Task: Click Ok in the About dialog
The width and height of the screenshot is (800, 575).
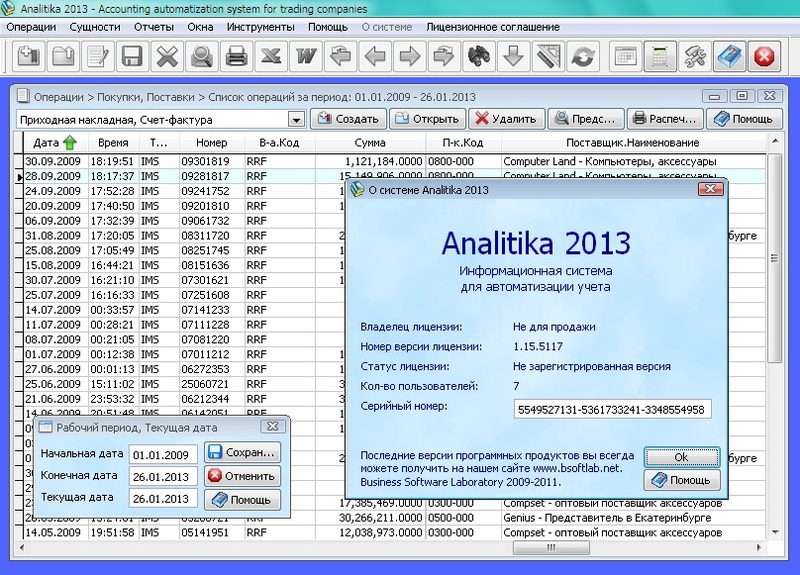Action: (682, 457)
